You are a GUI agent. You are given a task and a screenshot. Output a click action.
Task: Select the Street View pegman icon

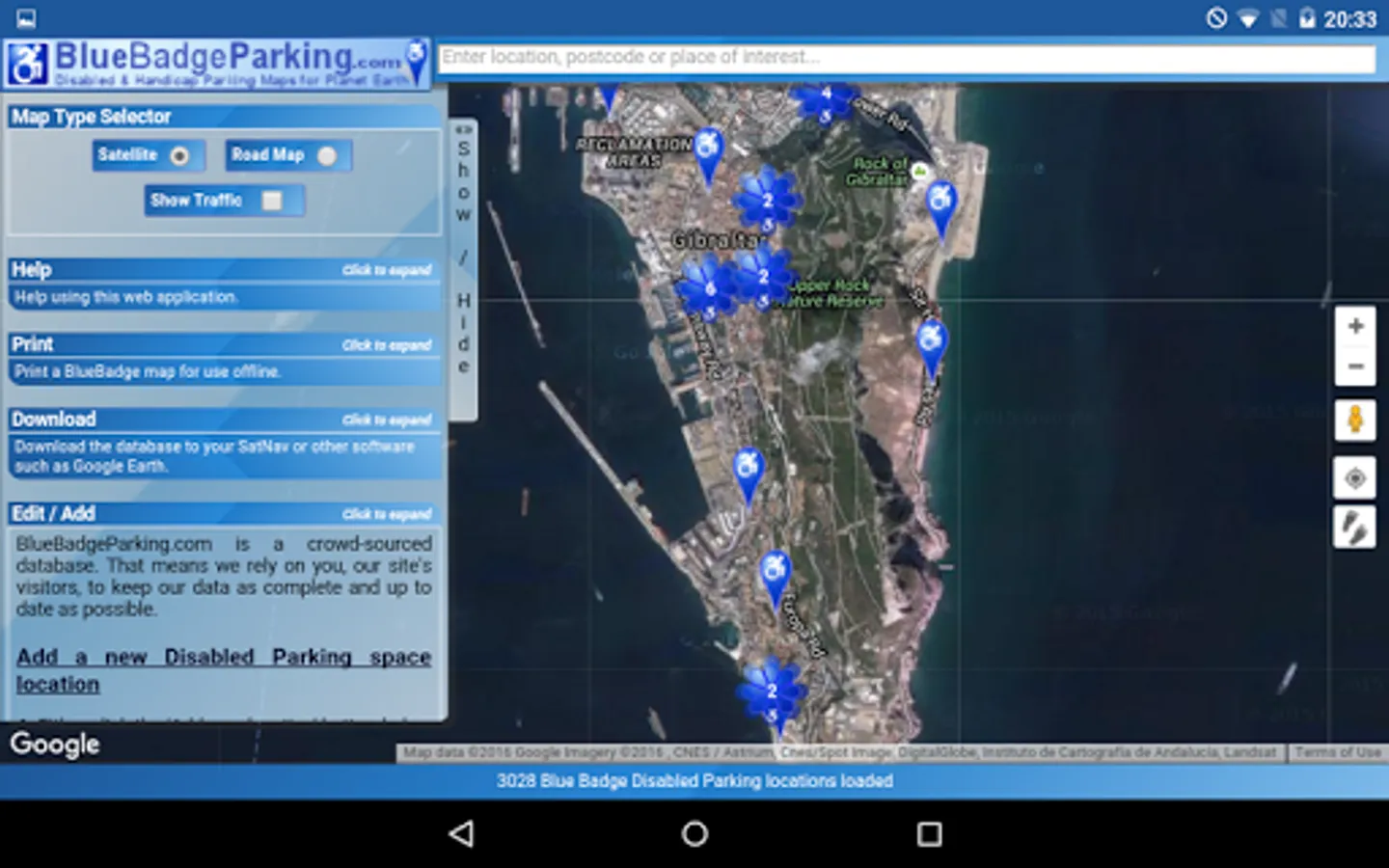(1354, 420)
